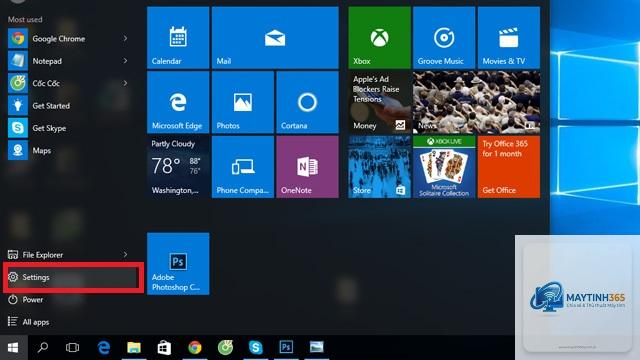
Task: Open Get Started from the list
Action: tap(69, 106)
